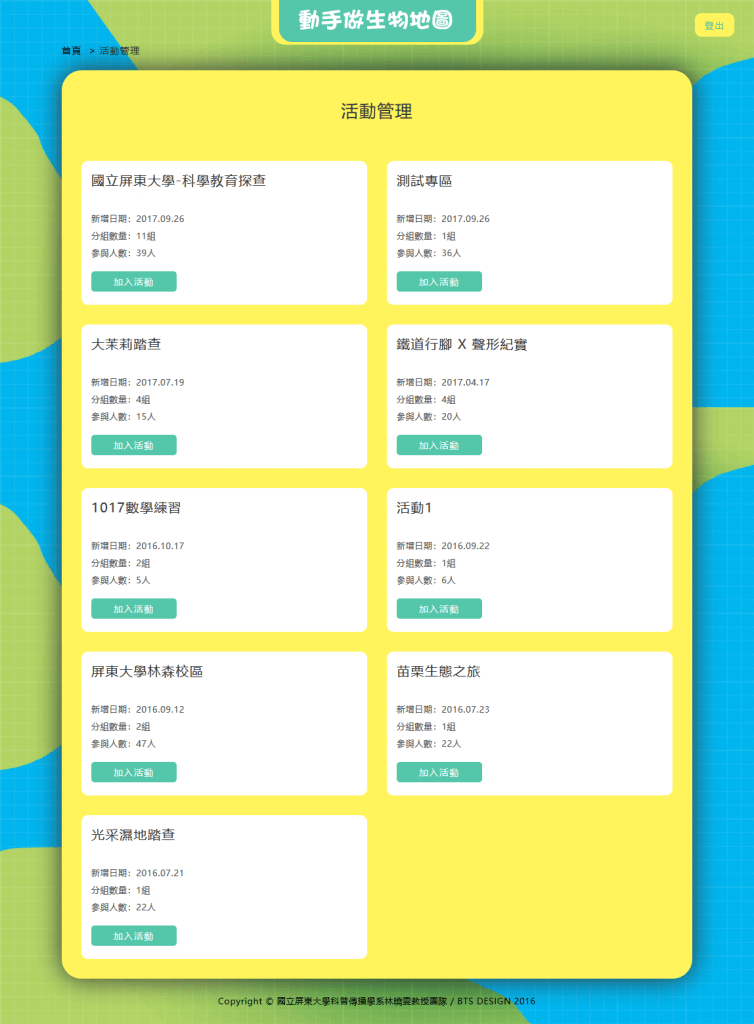Screen dimensions: 754x1024
Task: Click the 苗栗生態之旅 card title
Action: click(438, 671)
